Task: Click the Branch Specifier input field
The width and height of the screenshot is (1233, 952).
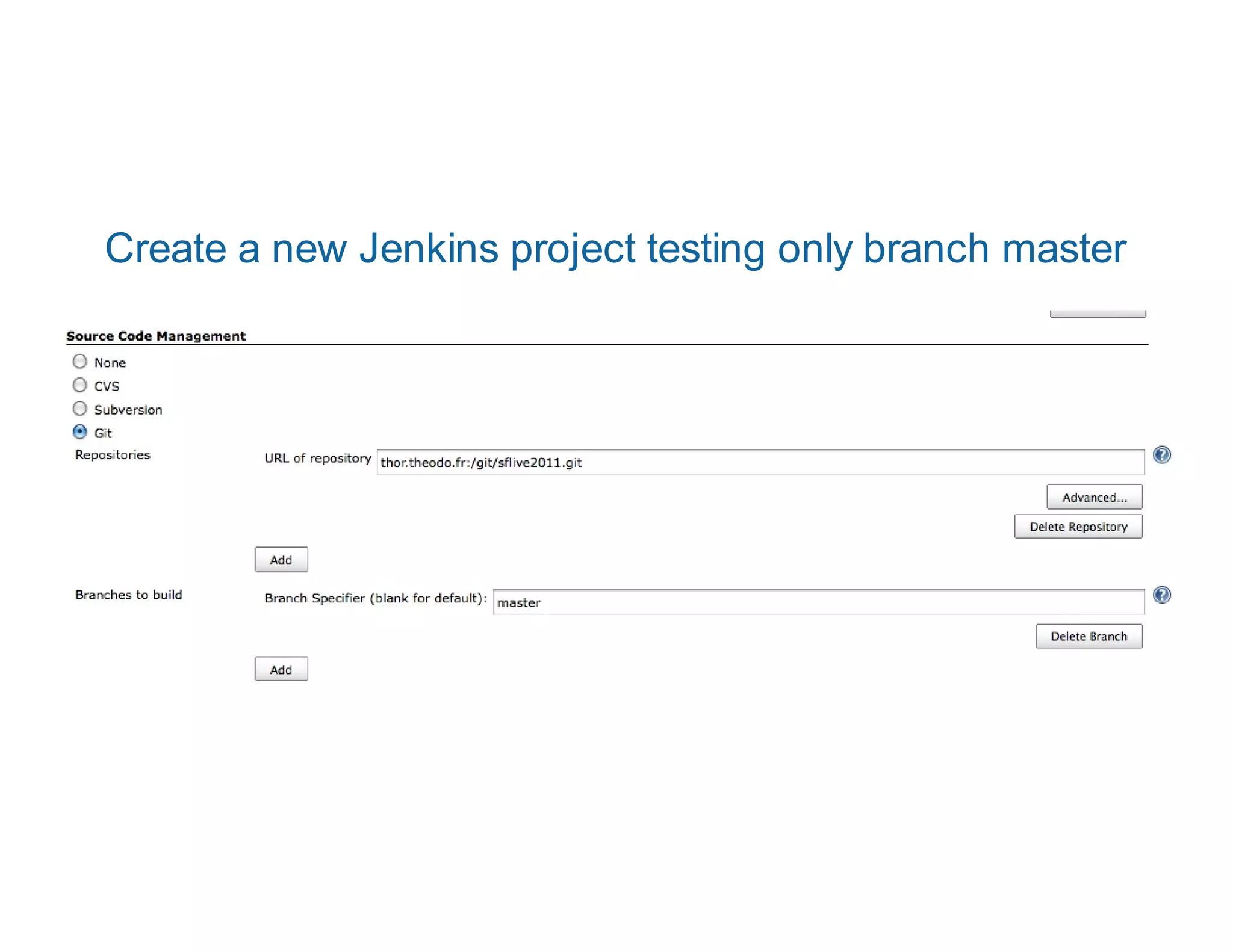Action: 819,602
